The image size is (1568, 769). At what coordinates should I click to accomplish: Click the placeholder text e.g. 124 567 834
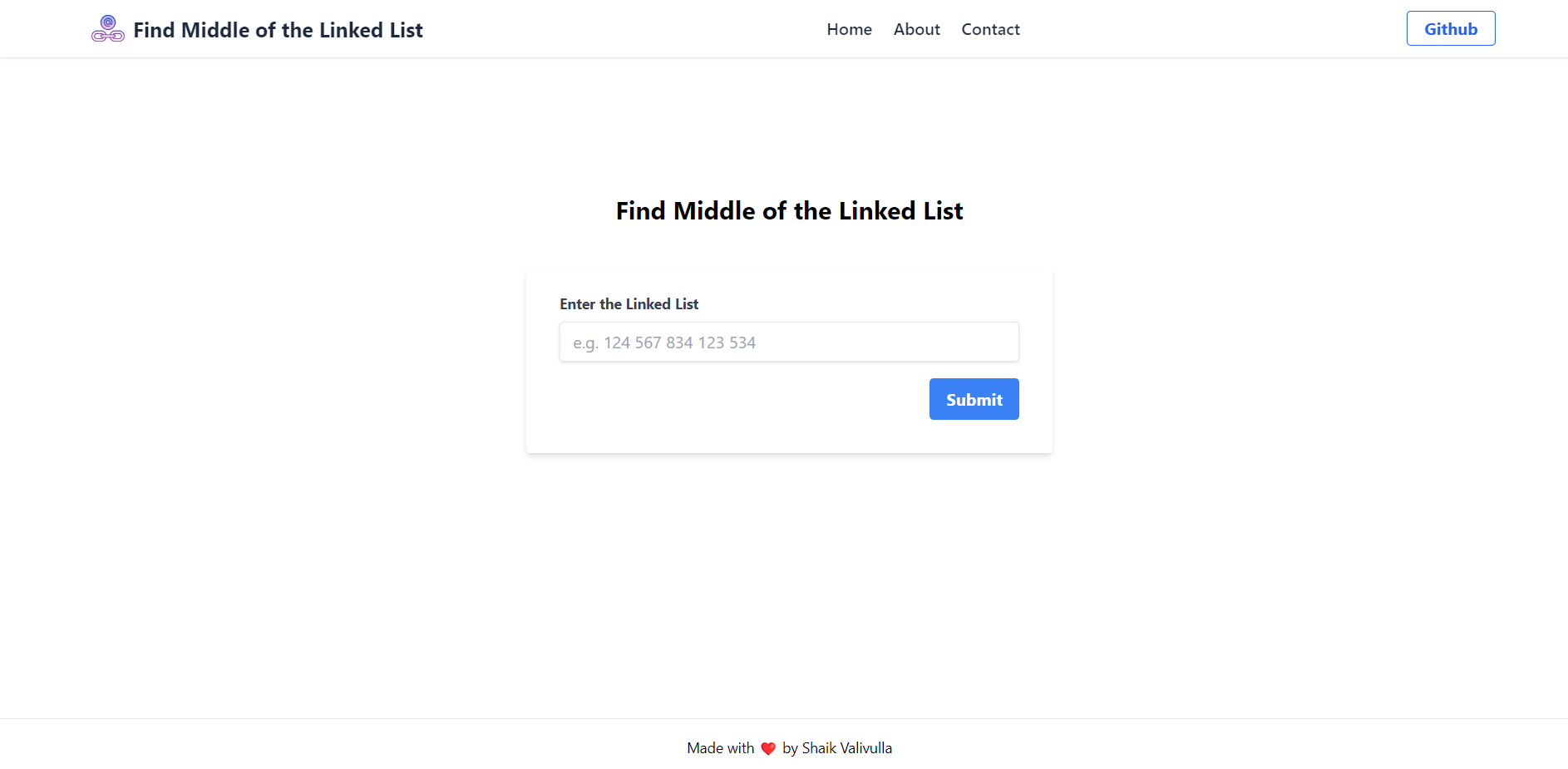click(663, 342)
